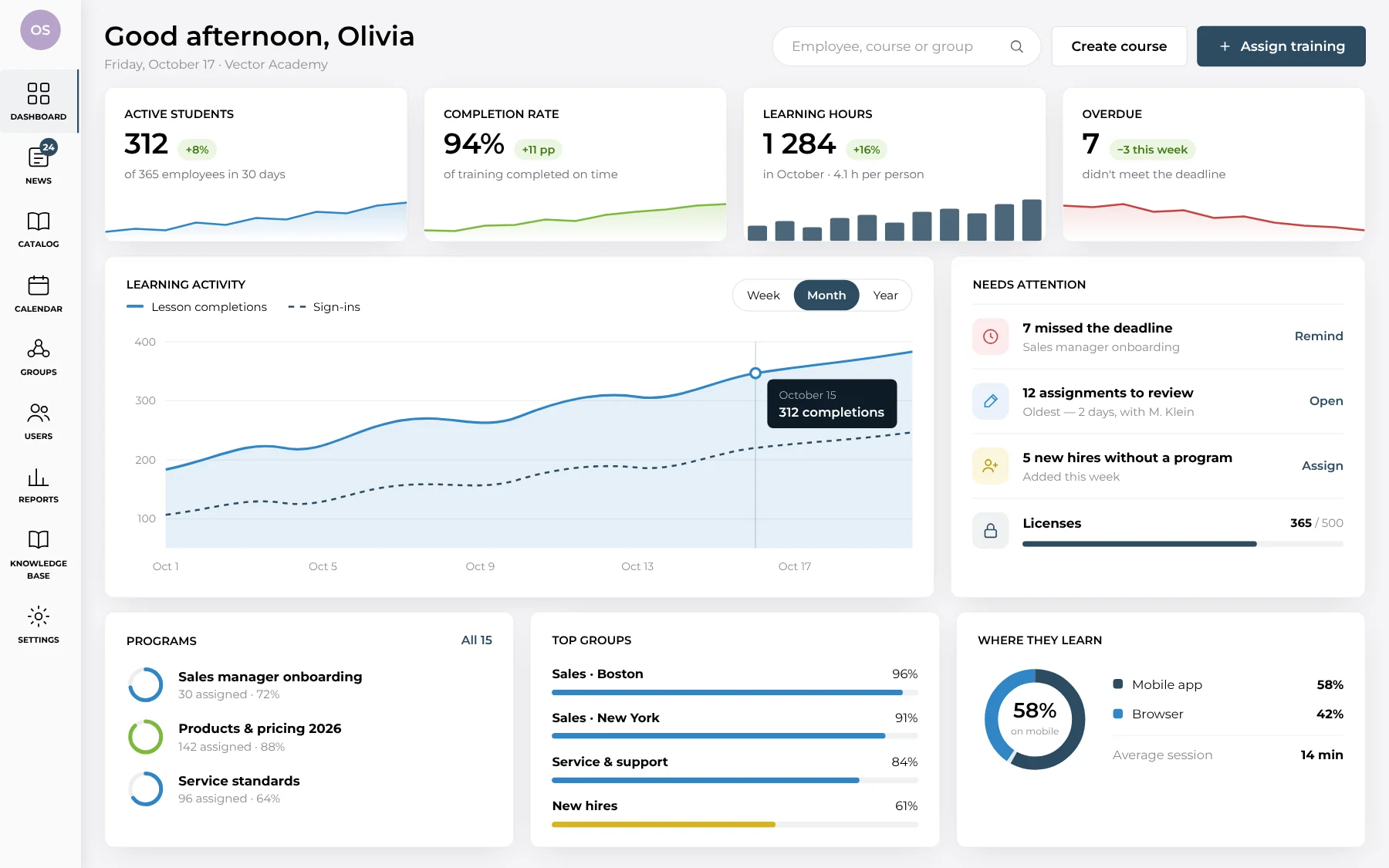Screen dimensions: 1389x868
Task: Click the 312 completions tooltip
Action: point(832,404)
